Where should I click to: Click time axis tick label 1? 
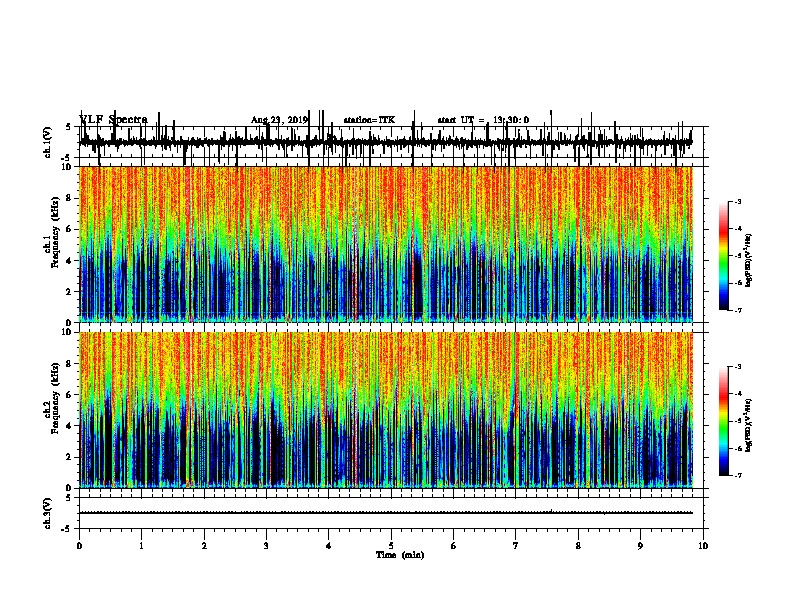tap(142, 546)
